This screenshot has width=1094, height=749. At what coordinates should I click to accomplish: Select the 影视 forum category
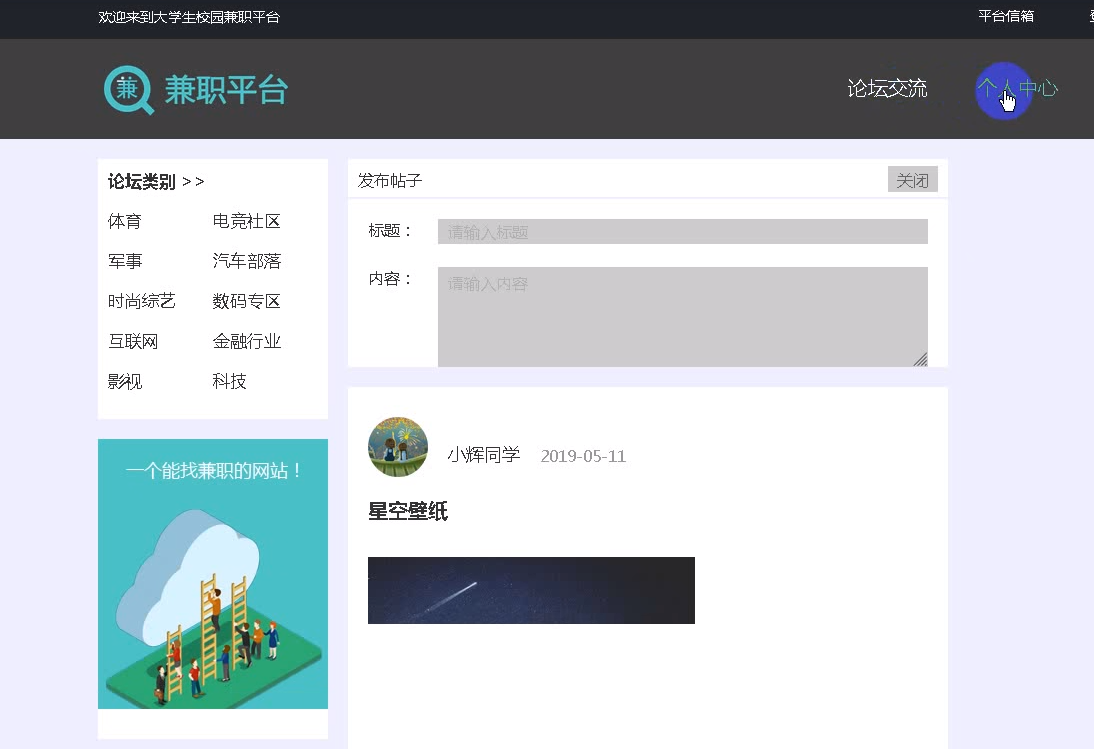125,381
